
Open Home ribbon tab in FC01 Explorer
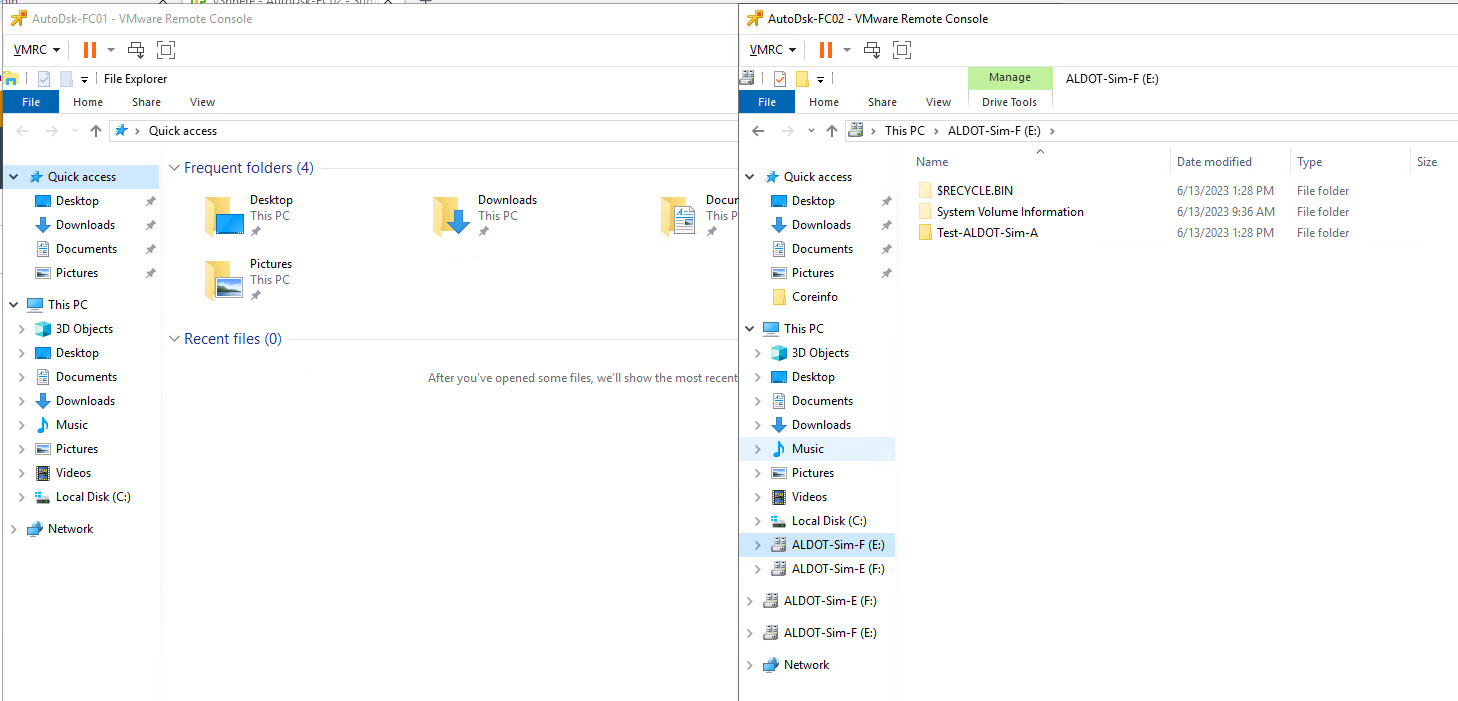[x=88, y=102]
